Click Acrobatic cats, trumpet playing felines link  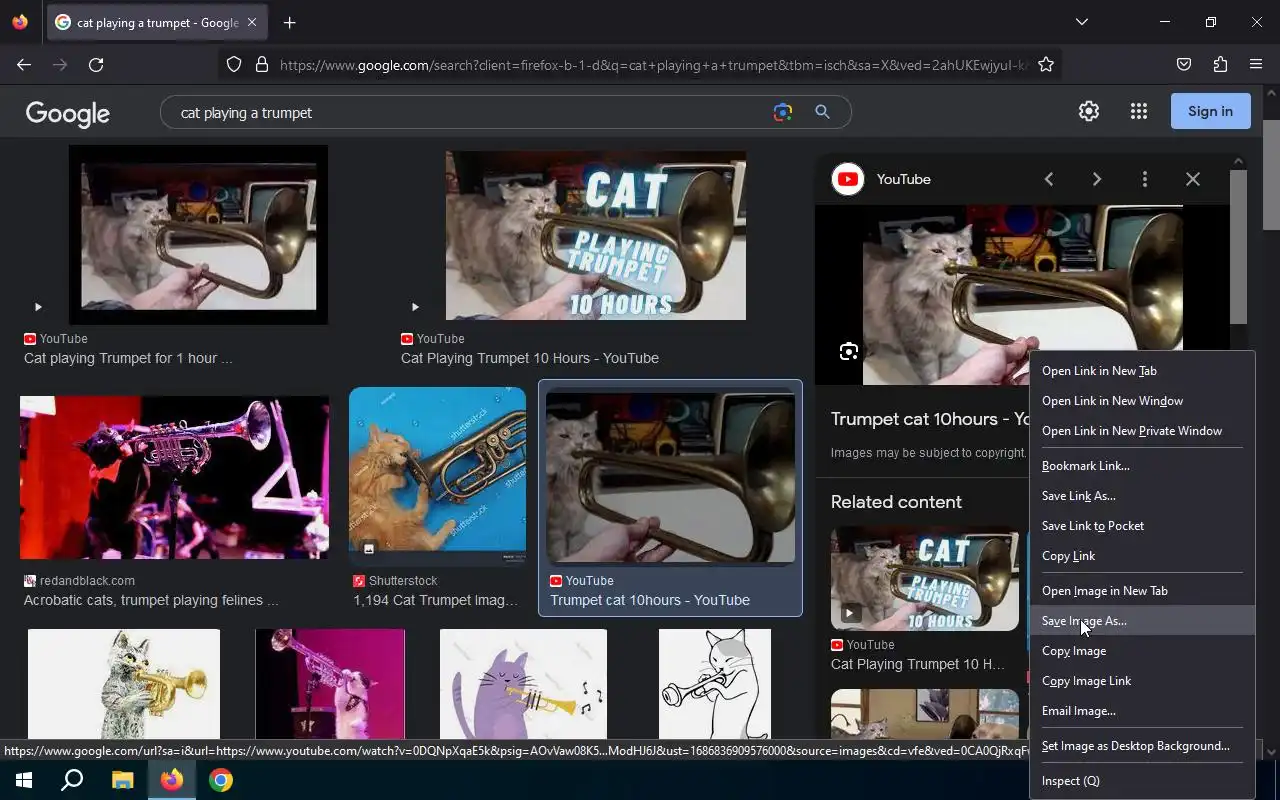pos(151,600)
